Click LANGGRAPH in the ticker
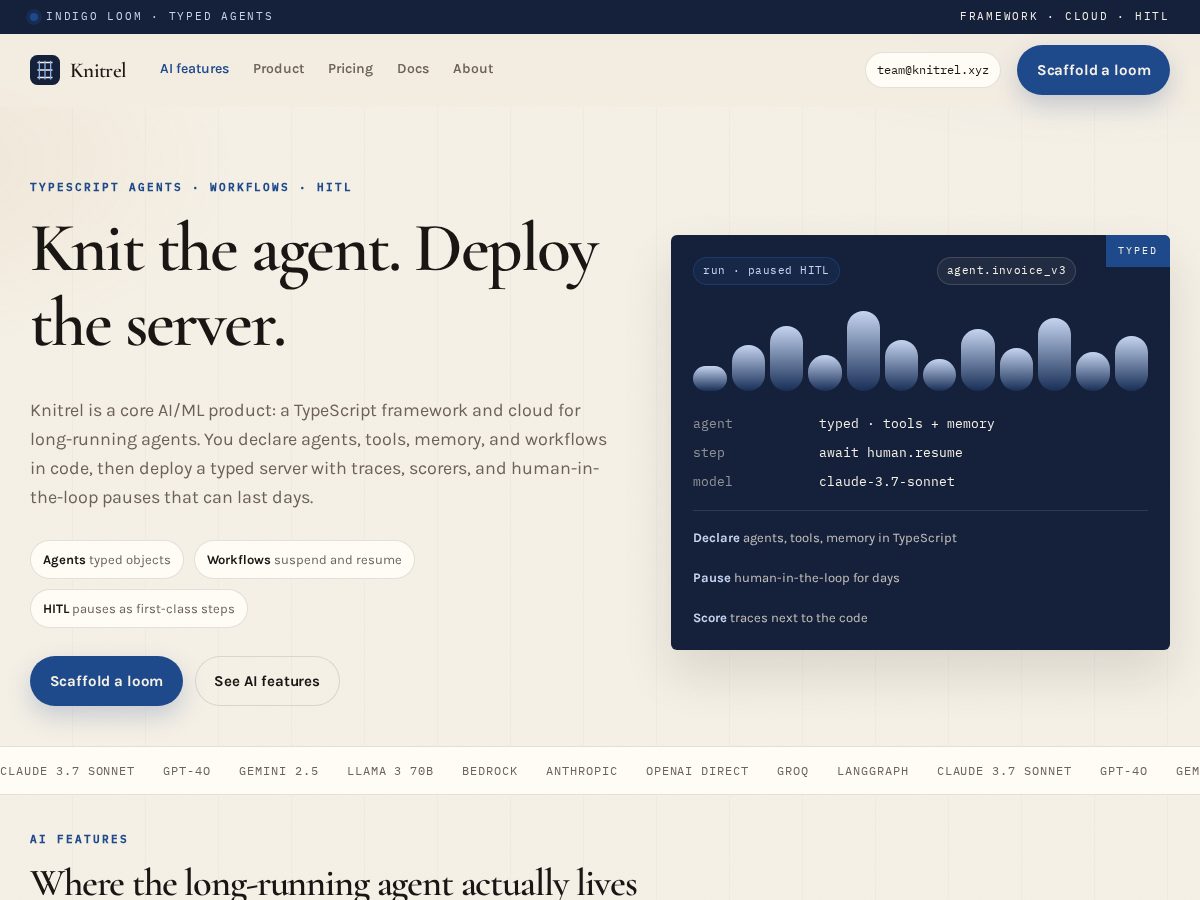This screenshot has height=900, width=1200. click(x=873, y=771)
